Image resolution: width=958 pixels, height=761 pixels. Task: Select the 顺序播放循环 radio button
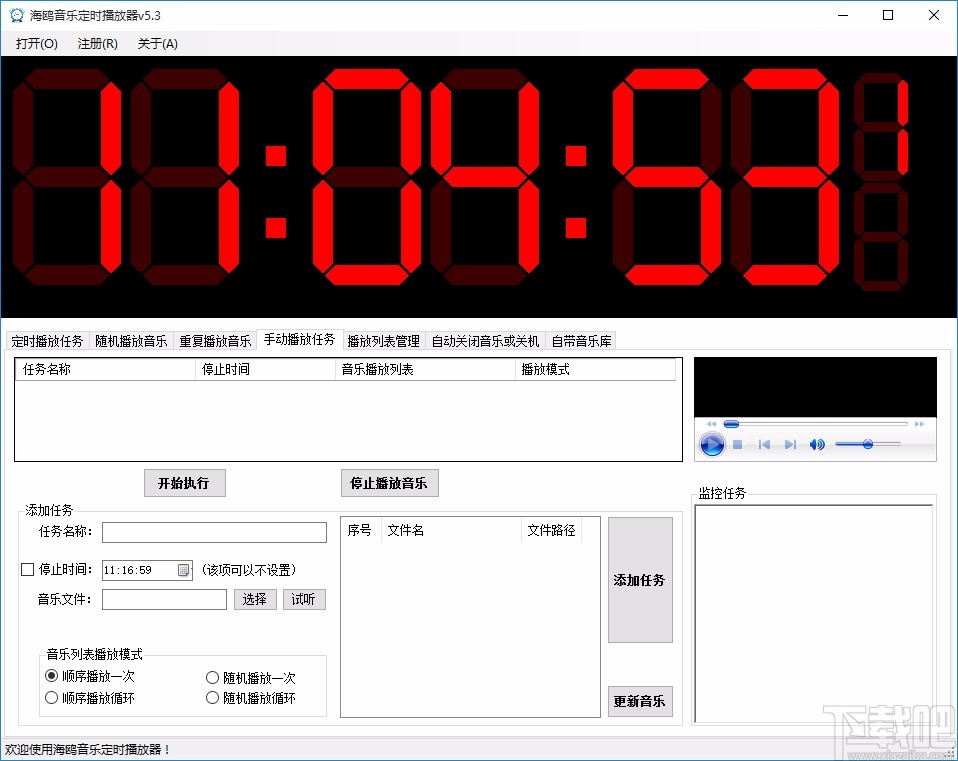(52, 697)
